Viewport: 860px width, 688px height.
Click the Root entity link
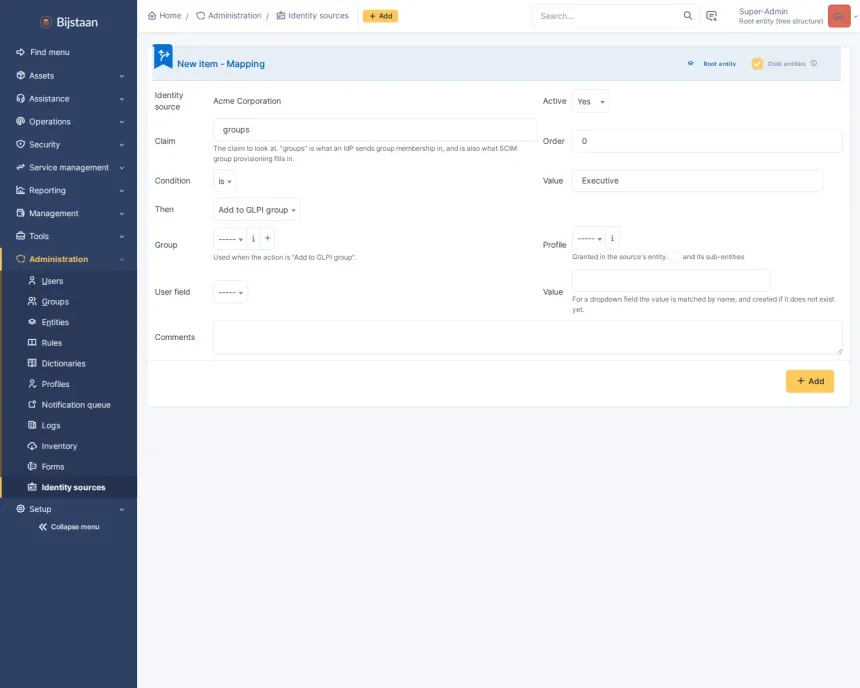pos(720,64)
